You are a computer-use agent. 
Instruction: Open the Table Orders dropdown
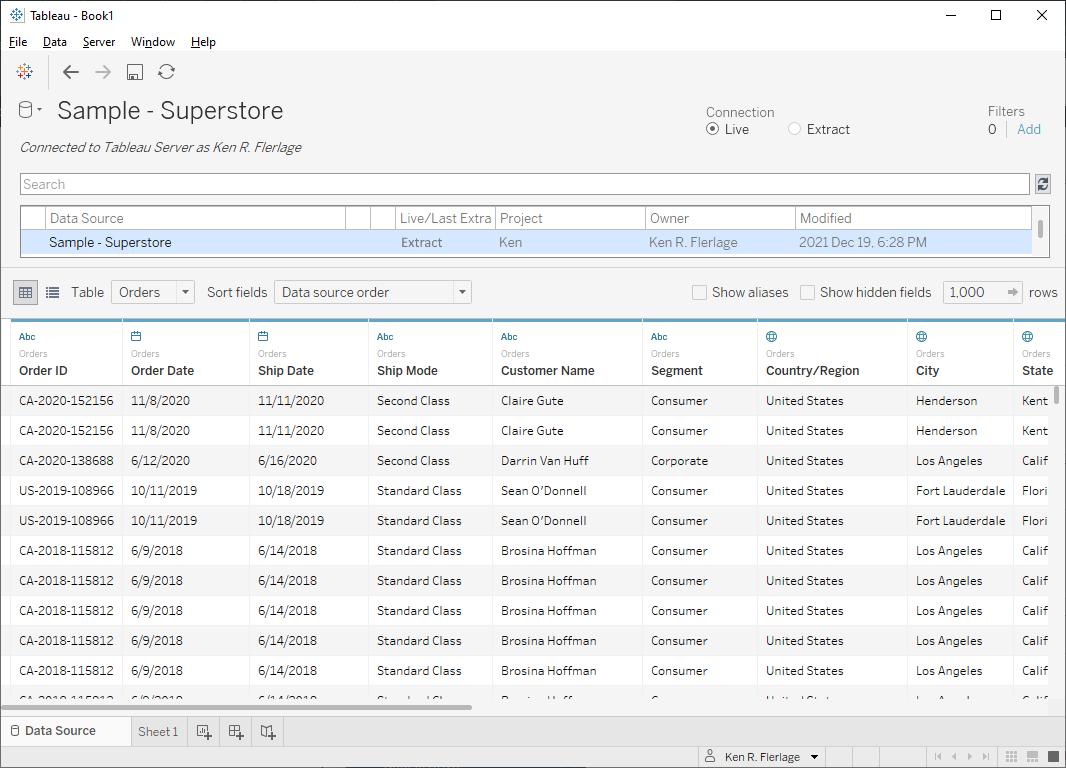coord(153,292)
